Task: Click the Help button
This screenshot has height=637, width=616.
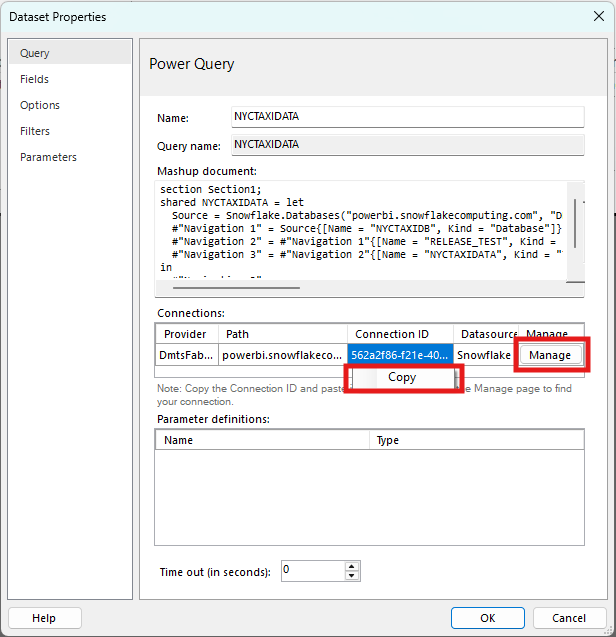Action: point(44,618)
